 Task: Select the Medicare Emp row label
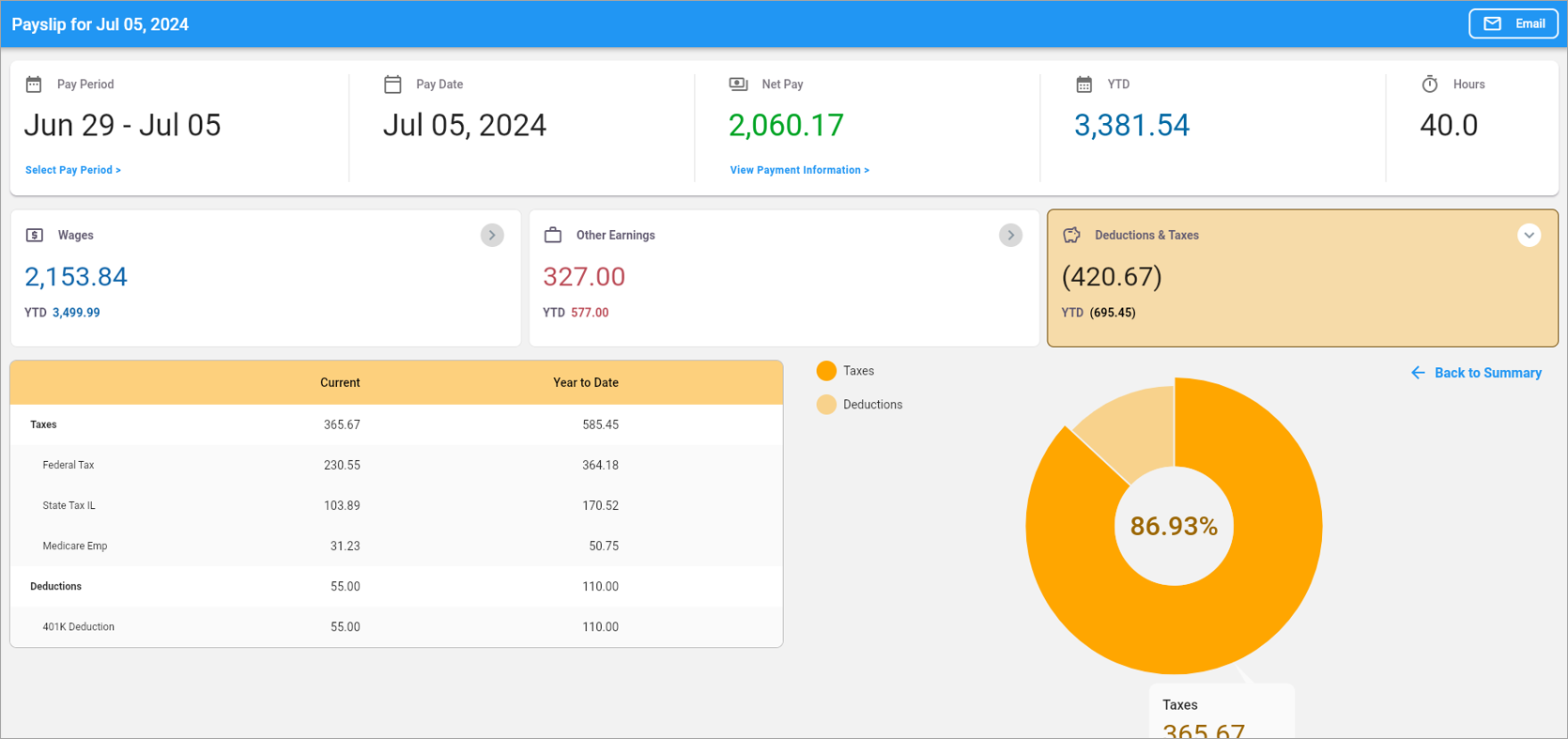point(75,546)
